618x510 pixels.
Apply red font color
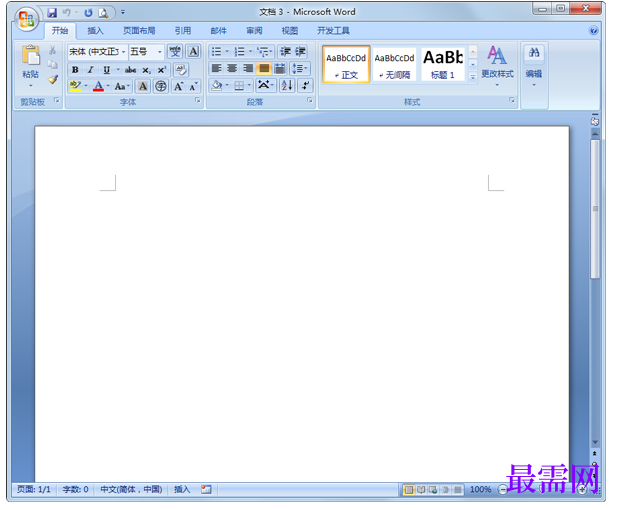(98, 86)
